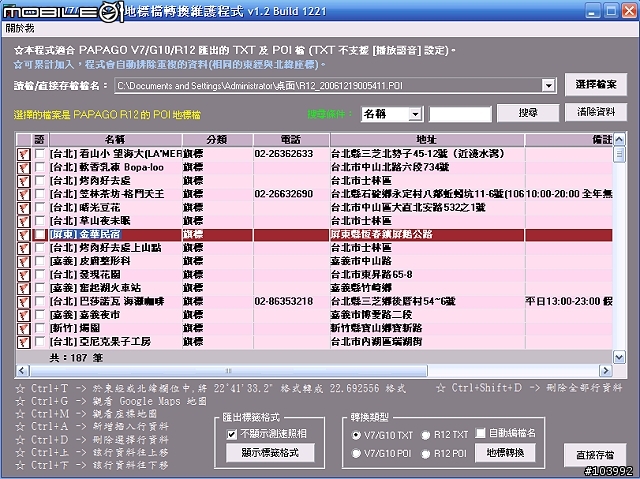Tick voice checkbox for 笠林茶坊 row

(40, 194)
